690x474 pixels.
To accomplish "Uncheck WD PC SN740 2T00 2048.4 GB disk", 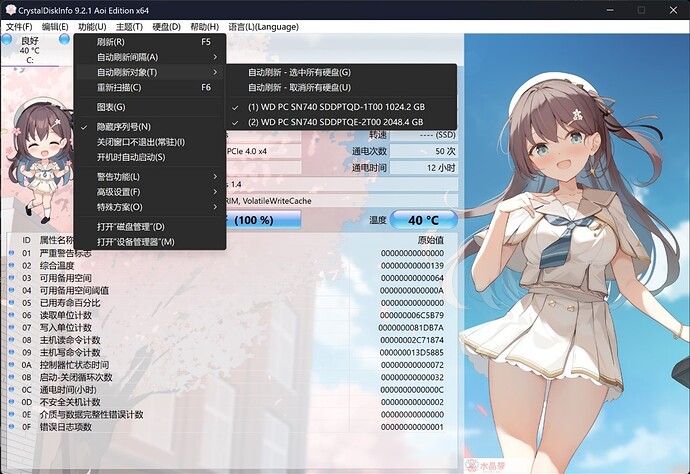I will [x=336, y=122].
